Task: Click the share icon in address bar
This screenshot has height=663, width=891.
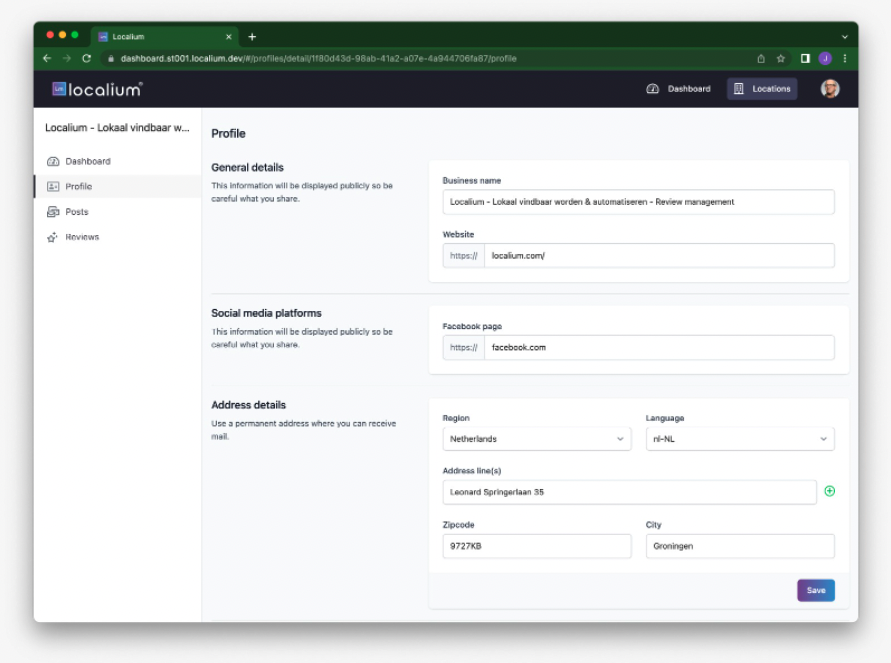Action: tap(761, 59)
